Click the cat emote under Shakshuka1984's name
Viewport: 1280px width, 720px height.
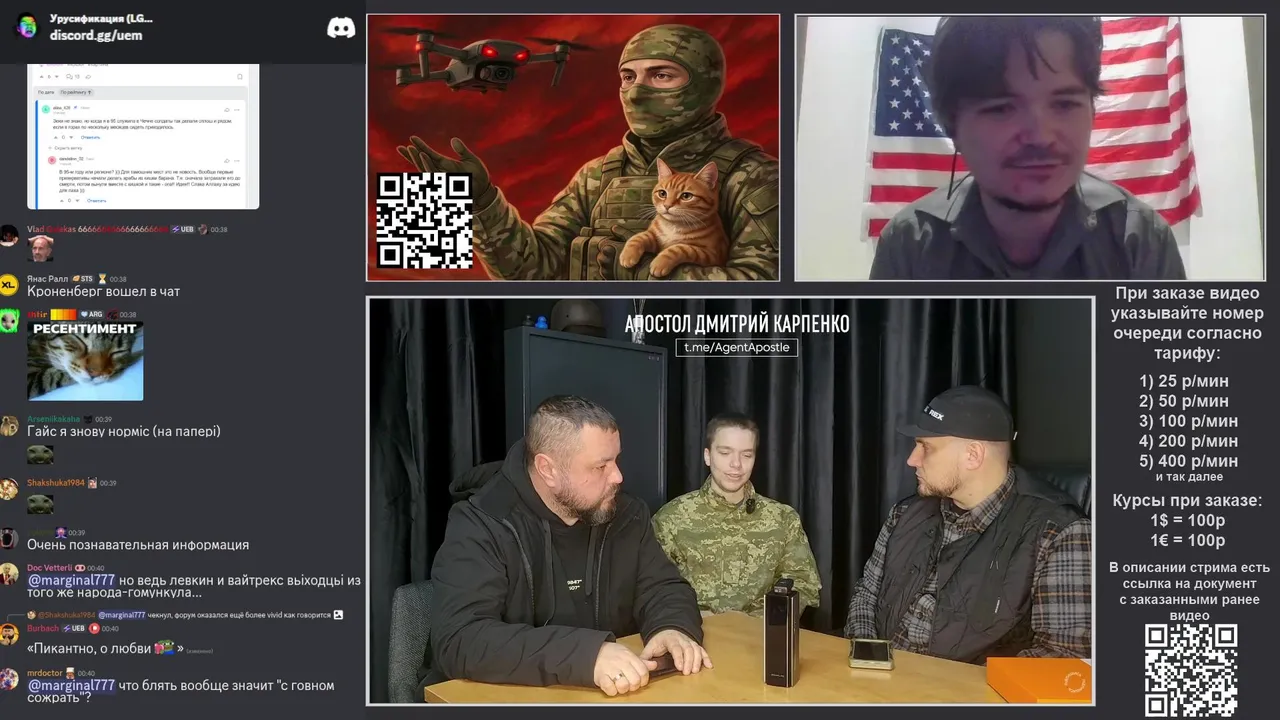[x=40, y=503]
